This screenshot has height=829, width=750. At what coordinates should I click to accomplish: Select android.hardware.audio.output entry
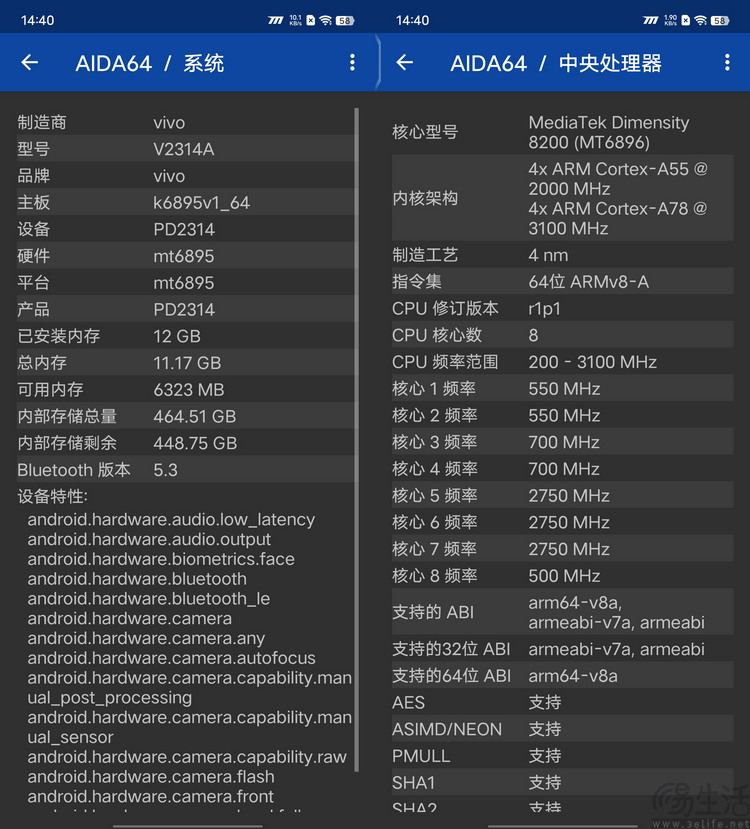(149, 539)
